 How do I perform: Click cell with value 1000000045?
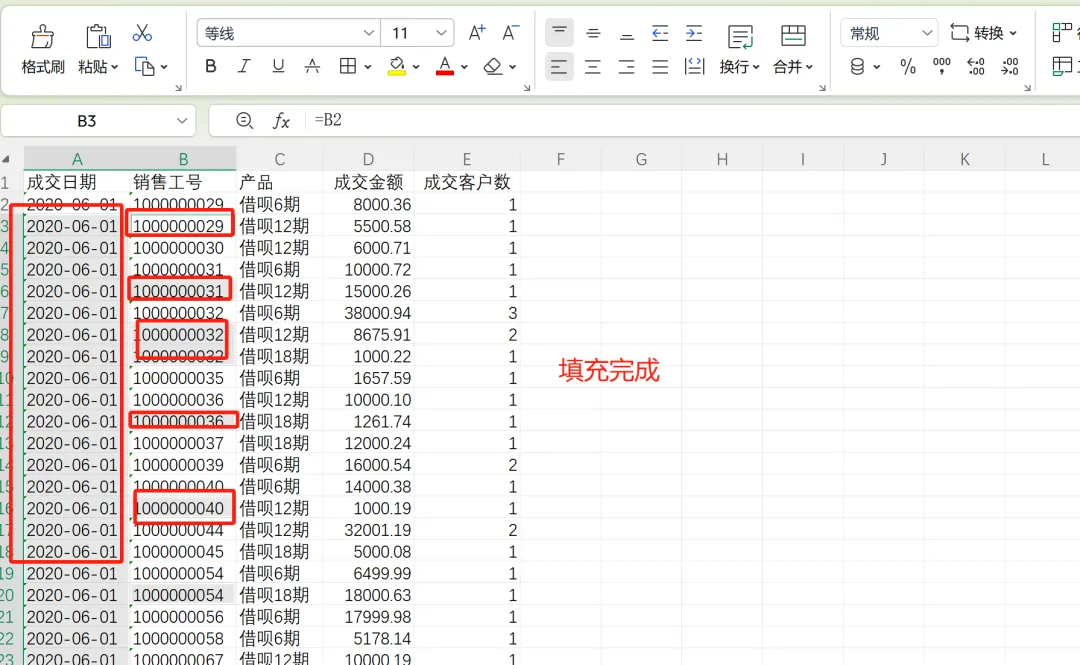(x=183, y=552)
